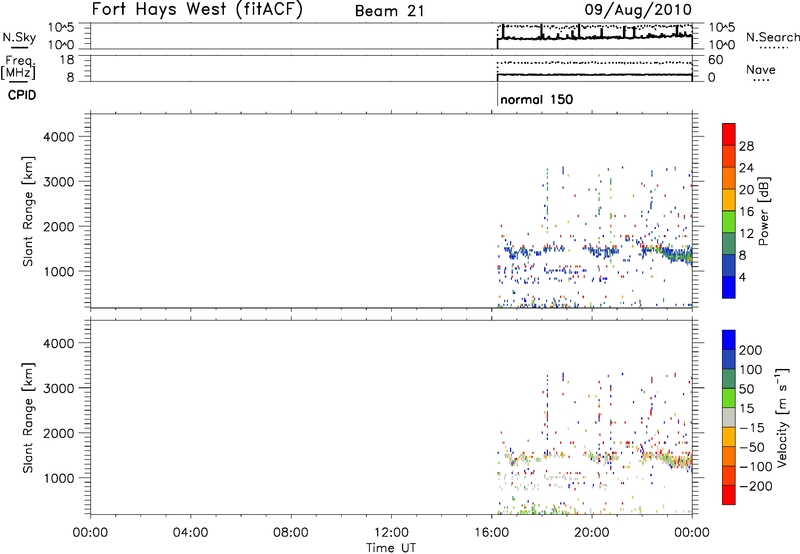This screenshot has width=800, height=554.
Task: Click the '18' frequency axis value
Action: click(x=67, y=60)
